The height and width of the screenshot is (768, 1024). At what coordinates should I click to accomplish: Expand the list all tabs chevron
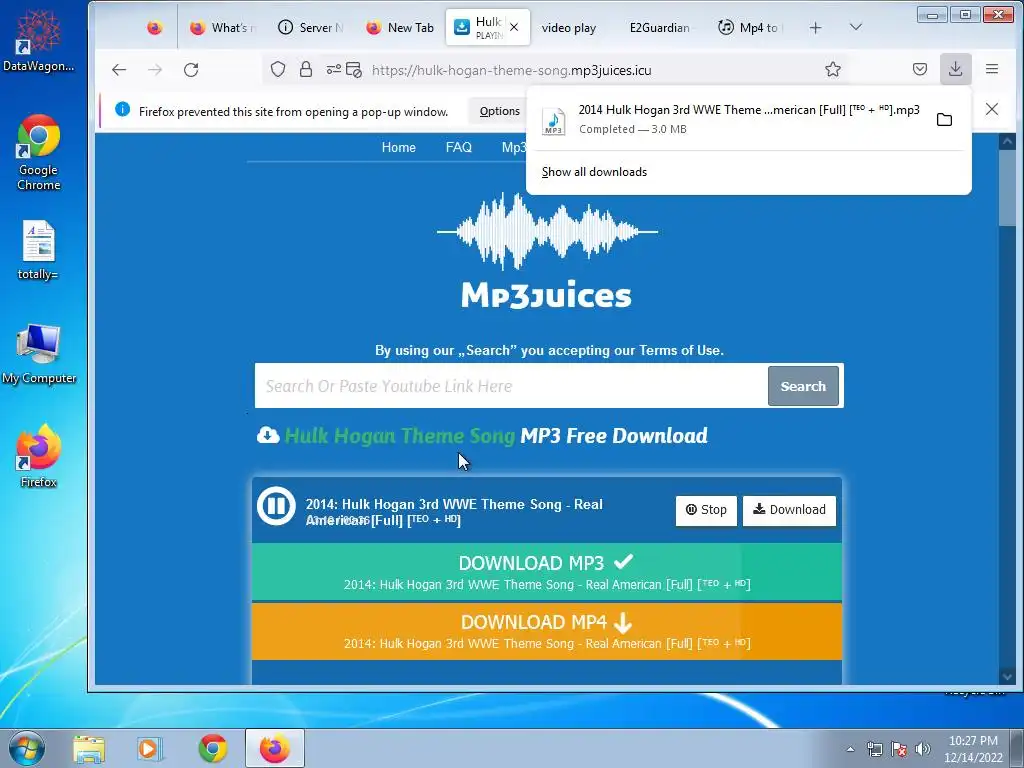point(856,27)
